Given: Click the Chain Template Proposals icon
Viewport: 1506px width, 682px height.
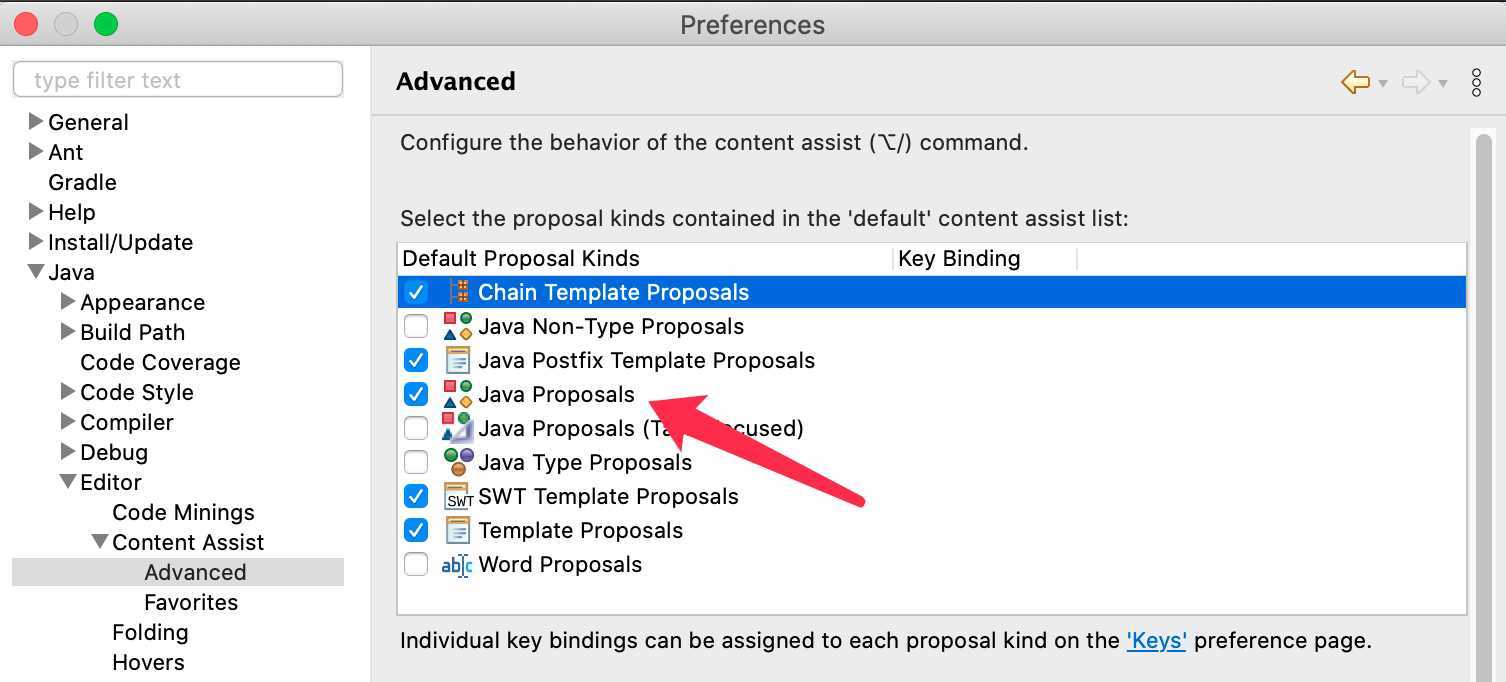Looking at the screenshot, I should click(458, 292).
